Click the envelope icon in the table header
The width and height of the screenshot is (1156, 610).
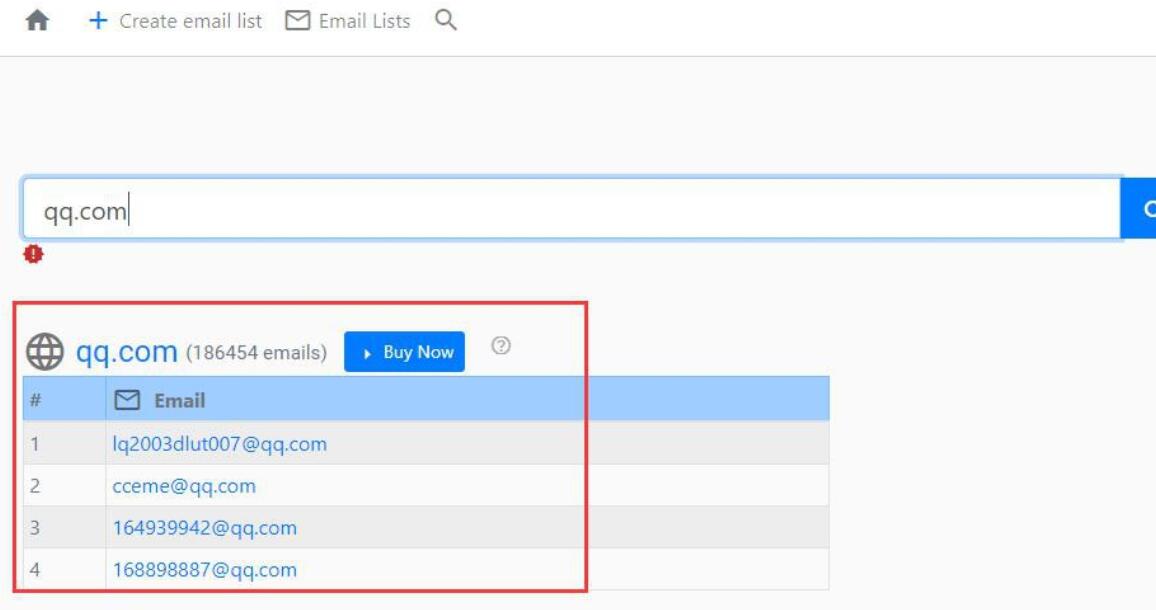pyautogui.click(x=127, y=400)
